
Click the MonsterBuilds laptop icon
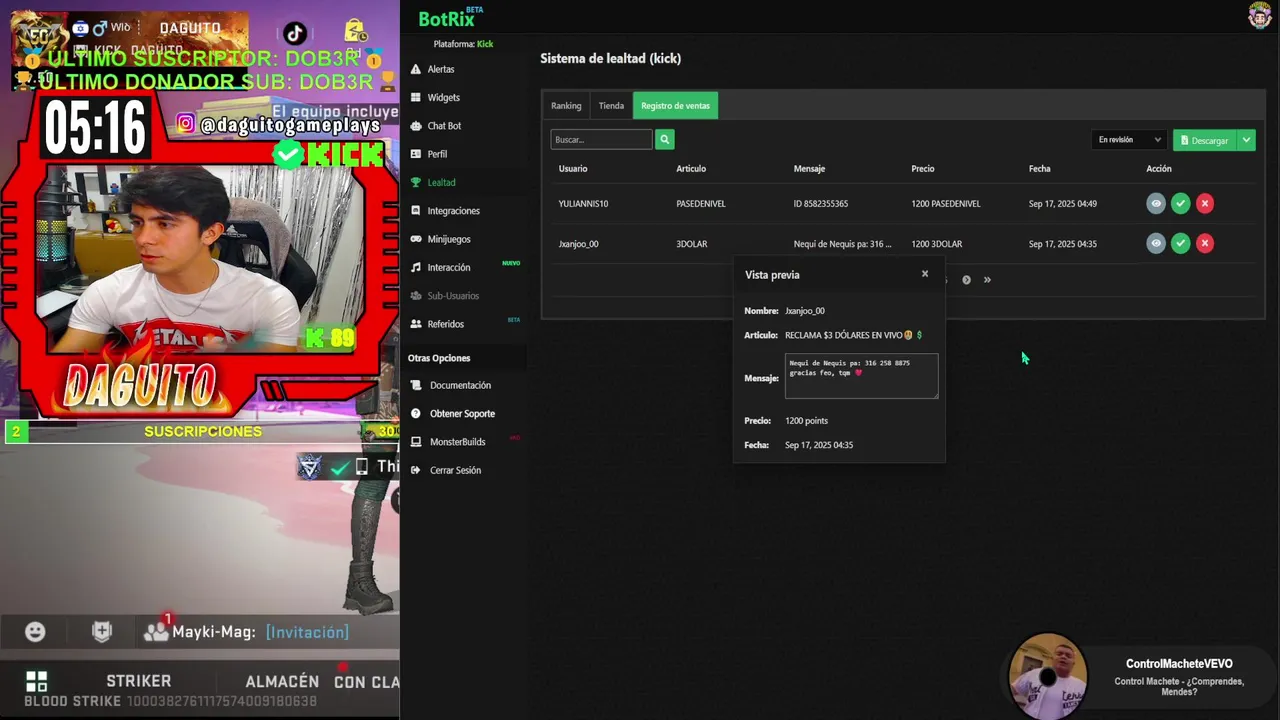(x=416, y=442)
